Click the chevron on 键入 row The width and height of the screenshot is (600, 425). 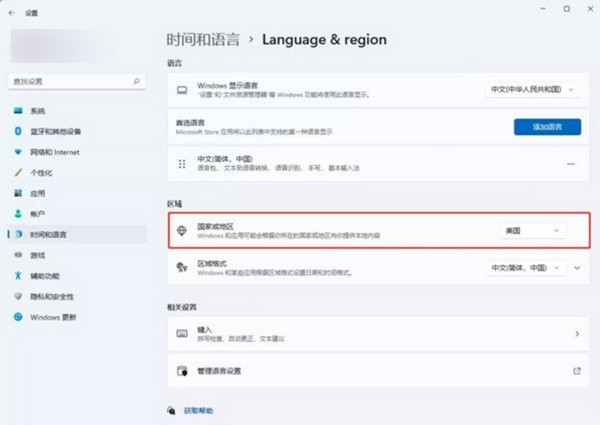click(577, 334)
